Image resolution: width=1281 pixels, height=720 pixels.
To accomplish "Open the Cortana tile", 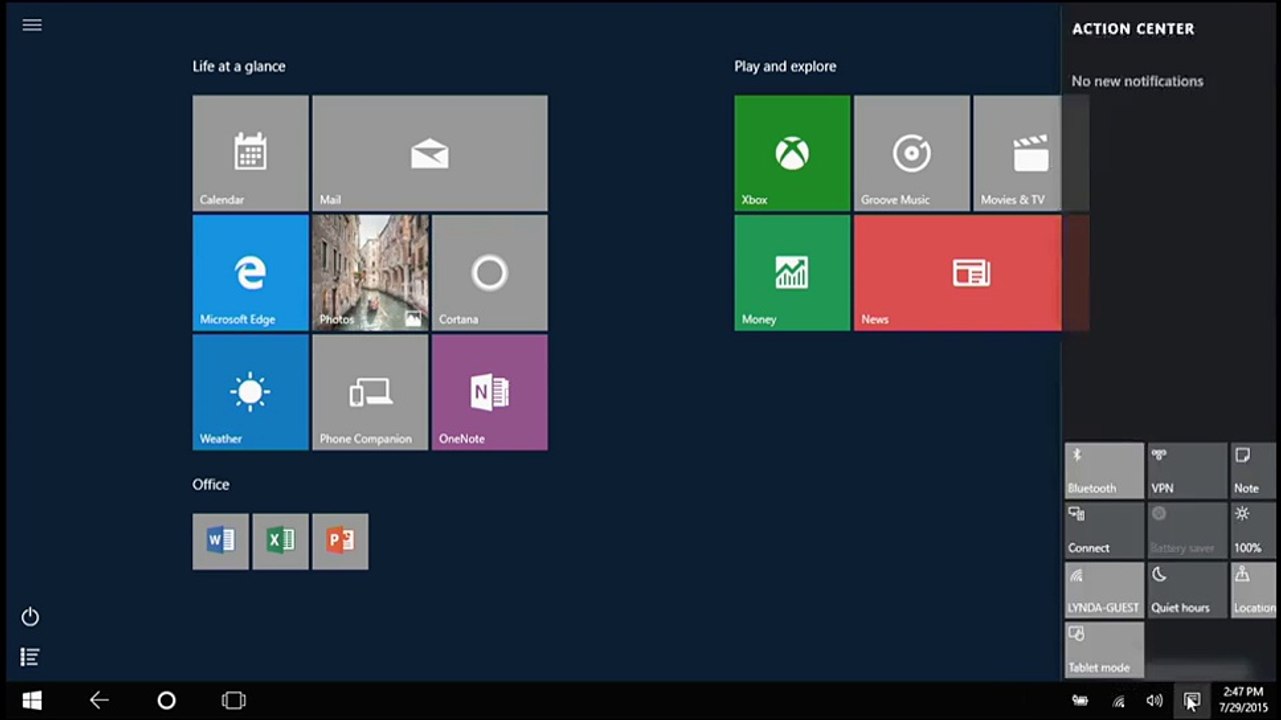I will tap(490, 273).
